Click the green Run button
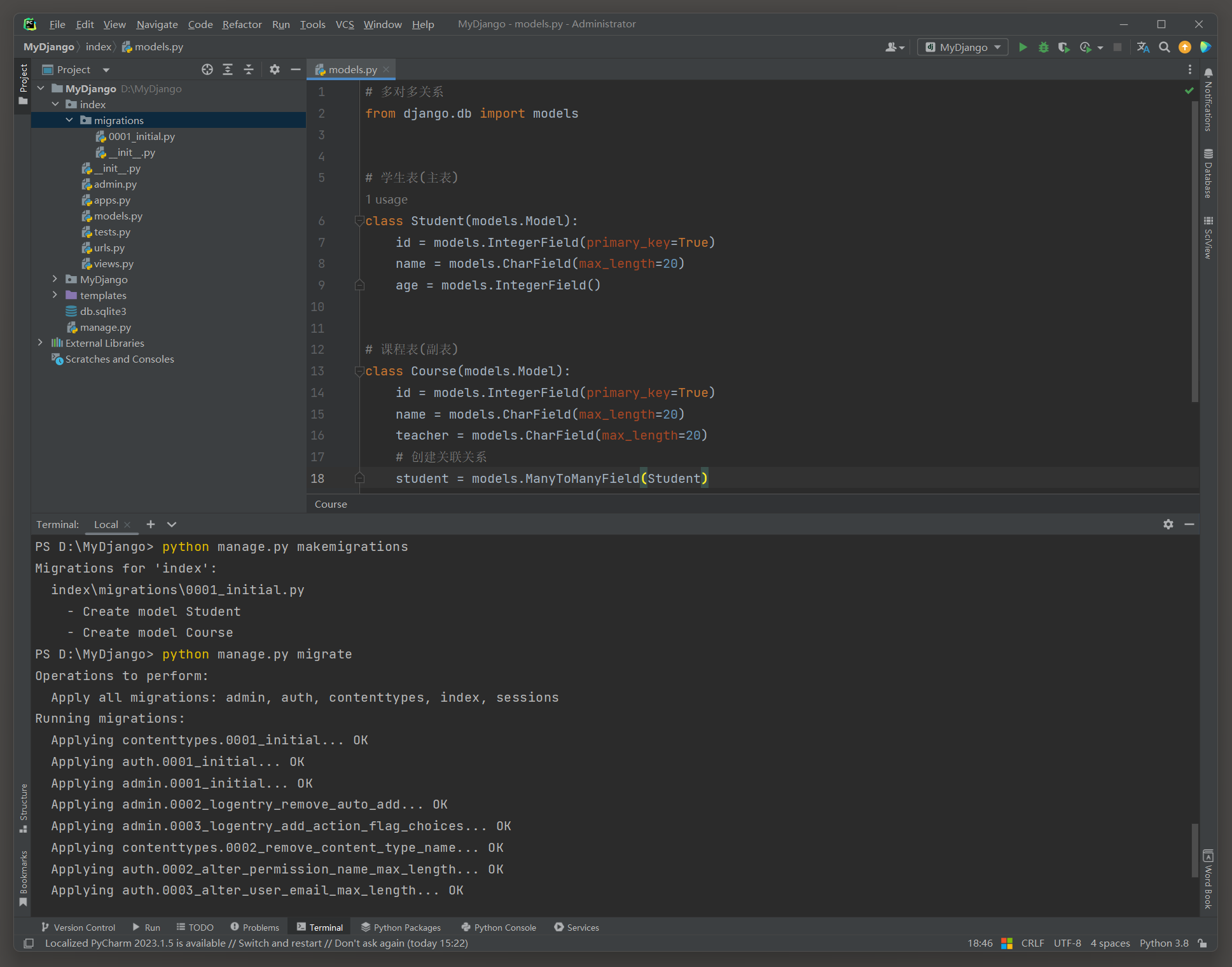The image size is (1232, 967). pos(1023,47)
